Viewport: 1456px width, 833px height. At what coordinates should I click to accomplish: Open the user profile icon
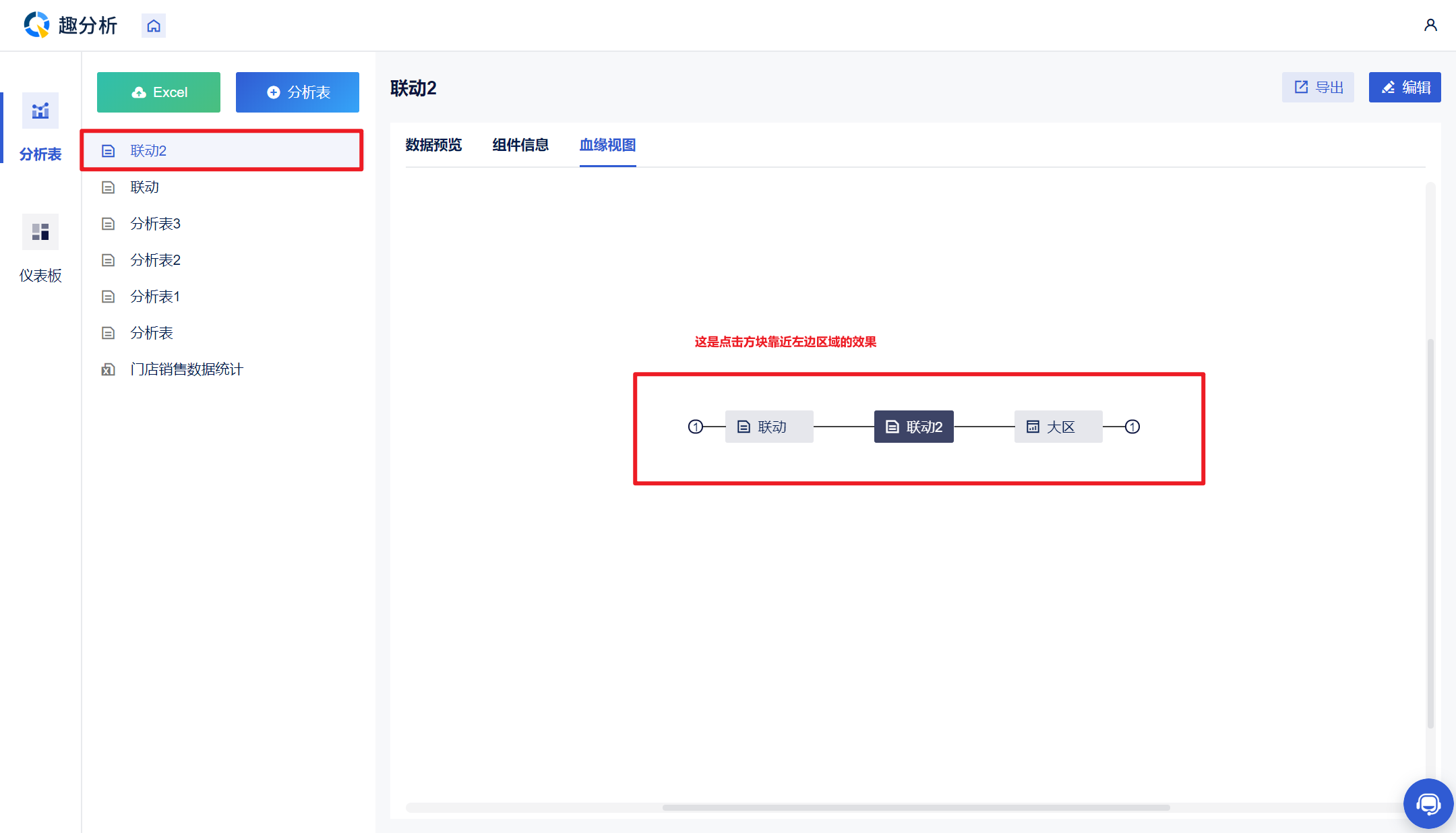point(1430,26)
